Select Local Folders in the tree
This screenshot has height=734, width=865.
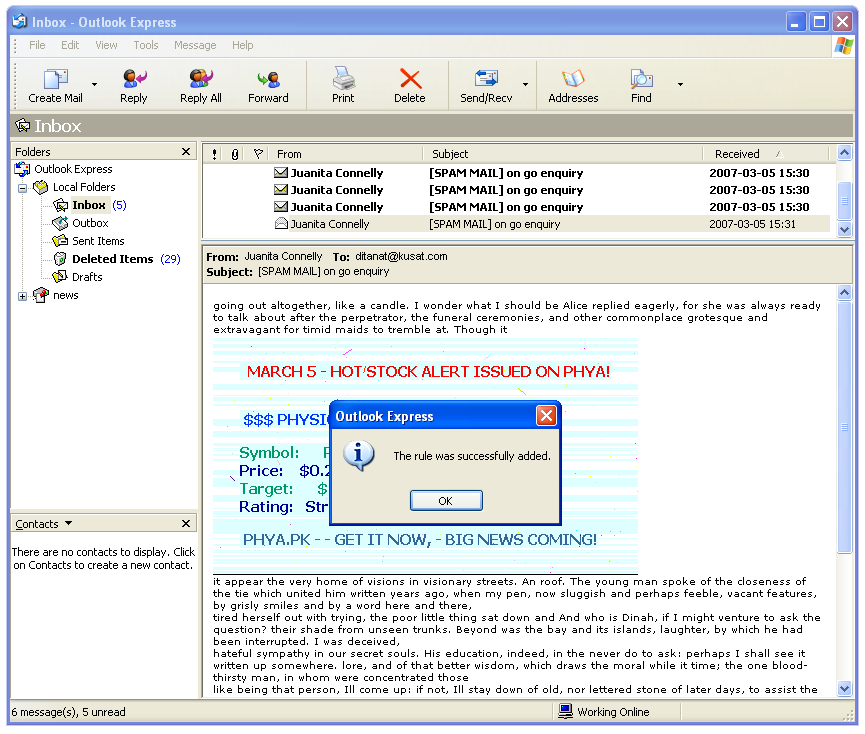coord(84,187)
